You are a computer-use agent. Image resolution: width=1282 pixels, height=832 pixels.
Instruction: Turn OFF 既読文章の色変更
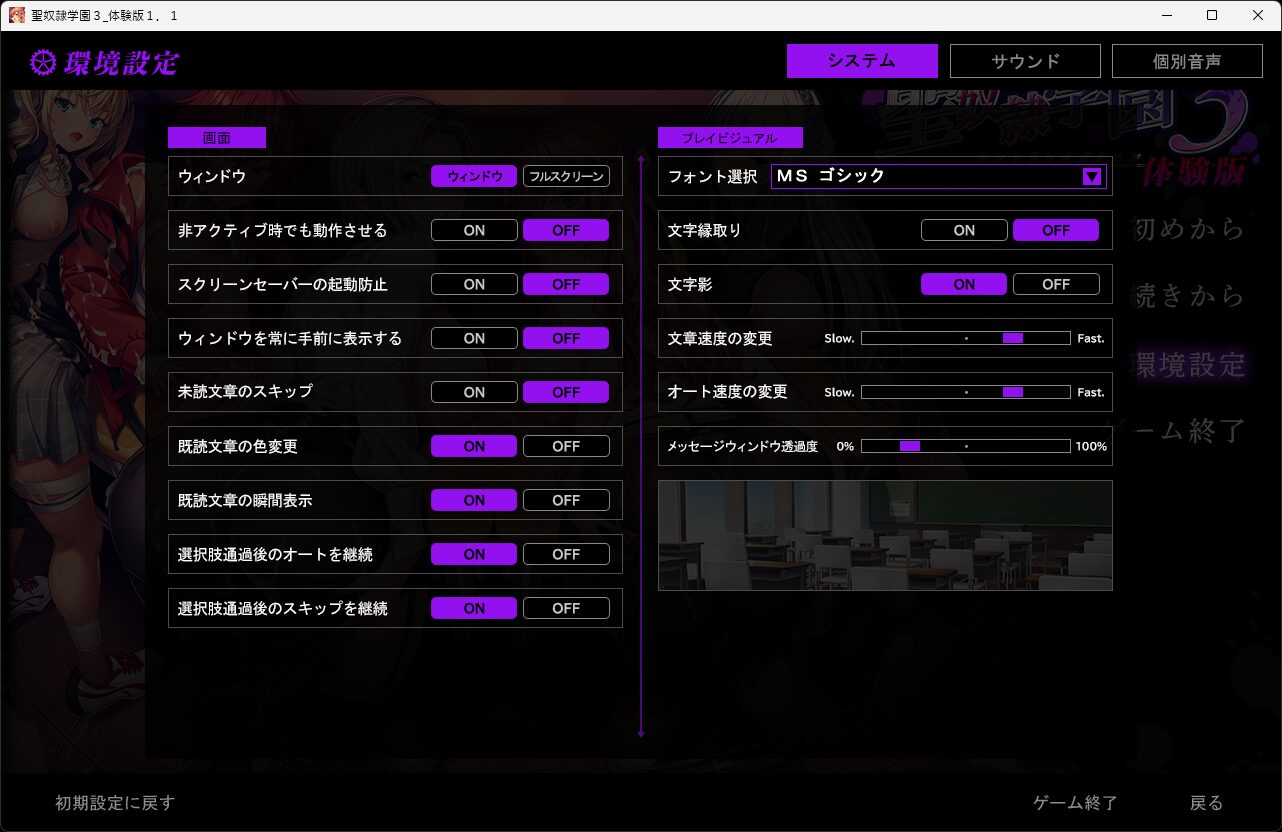pos(566,447)
